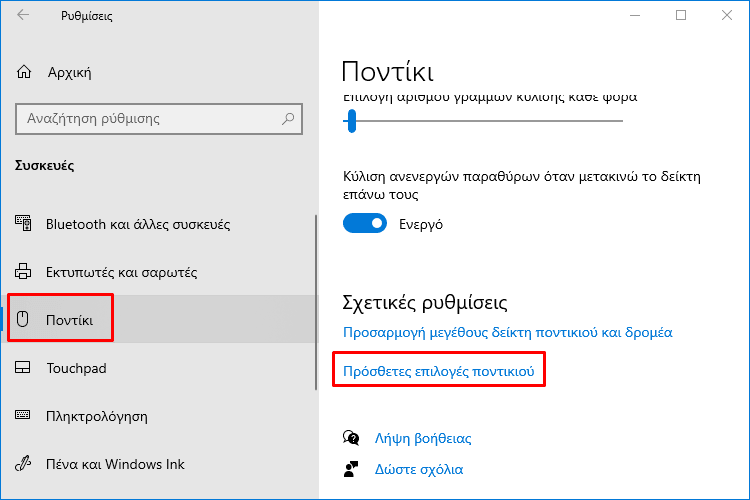Open Πρόσθετες επιλογές ποντικιού link

point(439,371)
